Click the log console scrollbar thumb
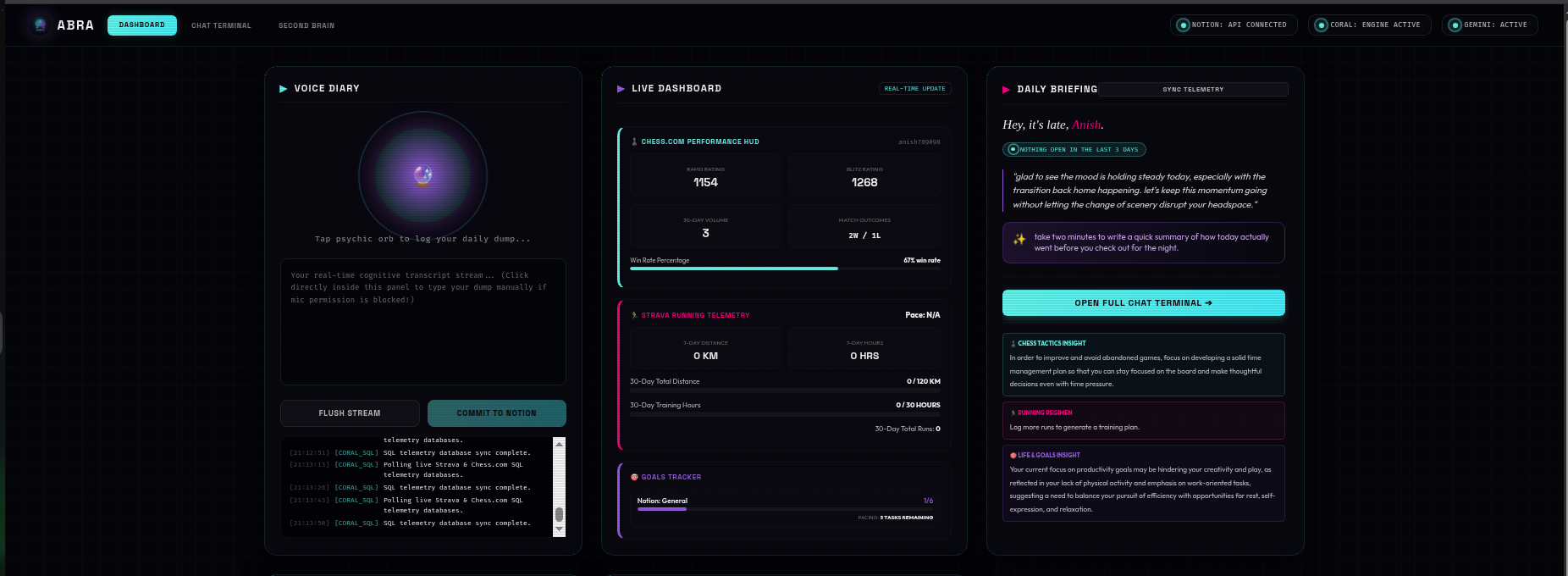The height and width of the screenshot is (576, 1568). click(x=559, y=514)
